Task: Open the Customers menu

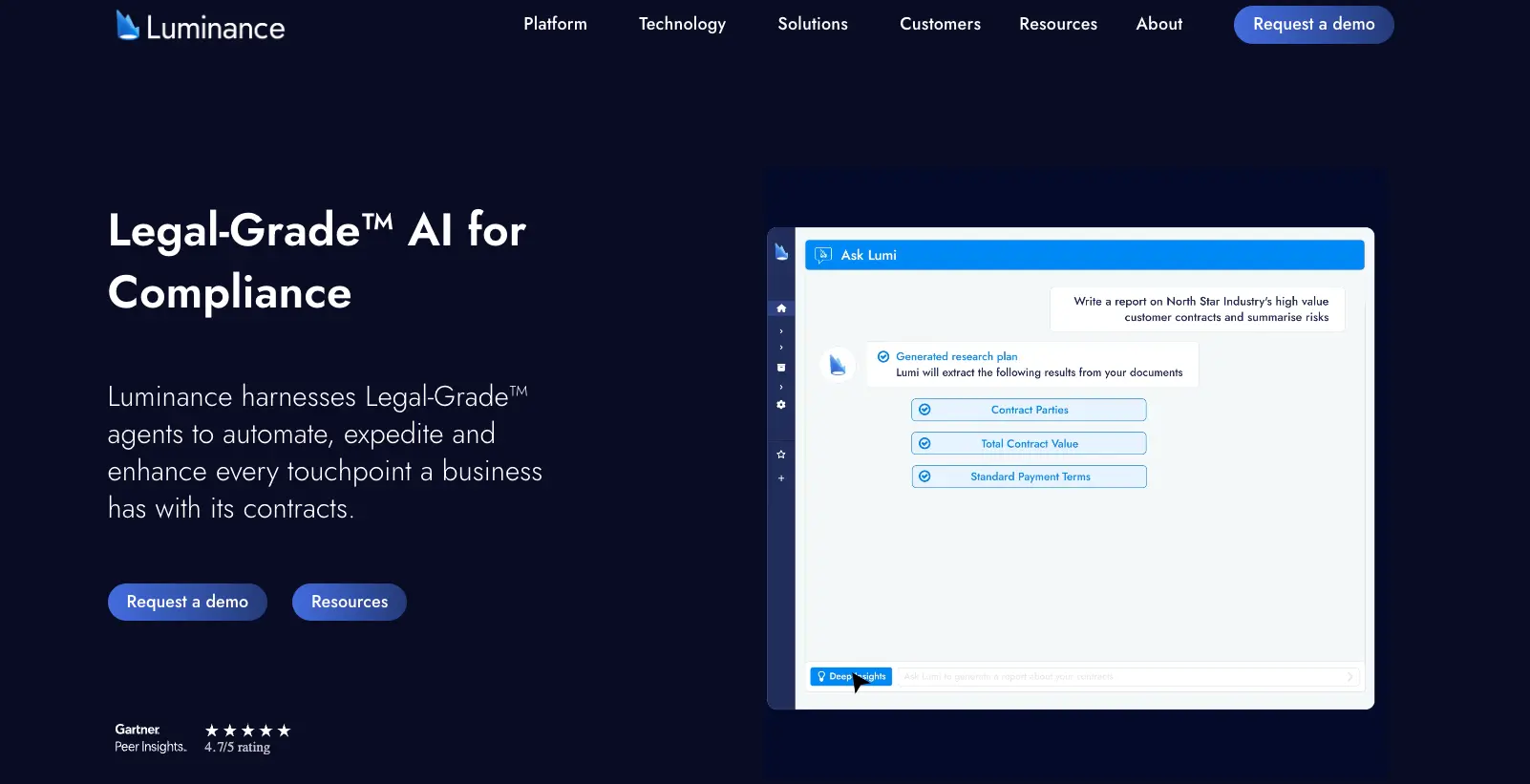Action: [940, 24]
